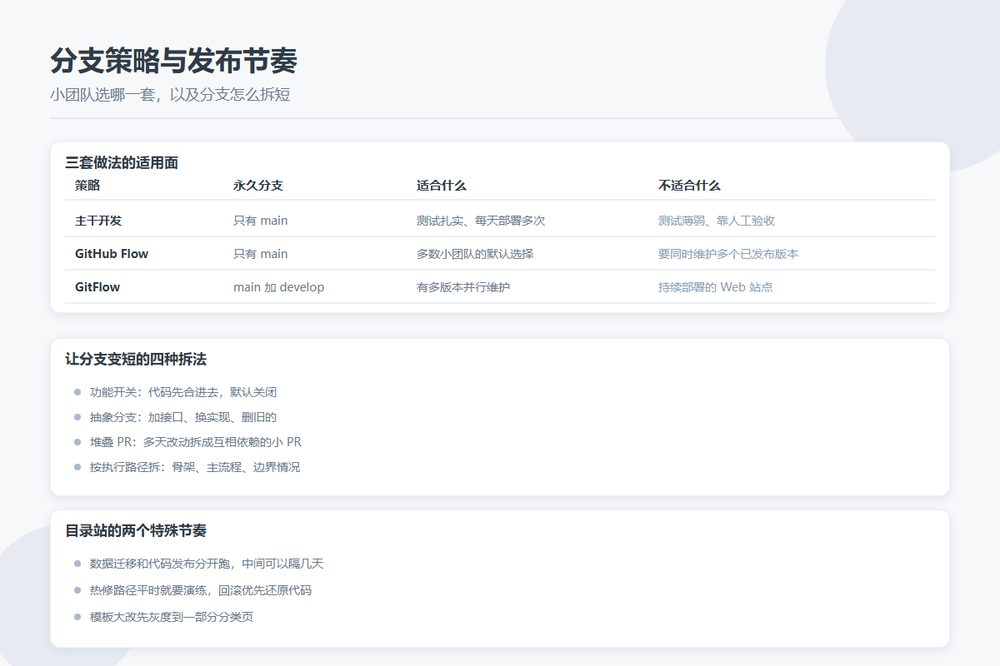This screenshot has width=1000, height=666.
Task: Click the cell 测试薄弱、靠人工验收
Action: click(716, 221)
